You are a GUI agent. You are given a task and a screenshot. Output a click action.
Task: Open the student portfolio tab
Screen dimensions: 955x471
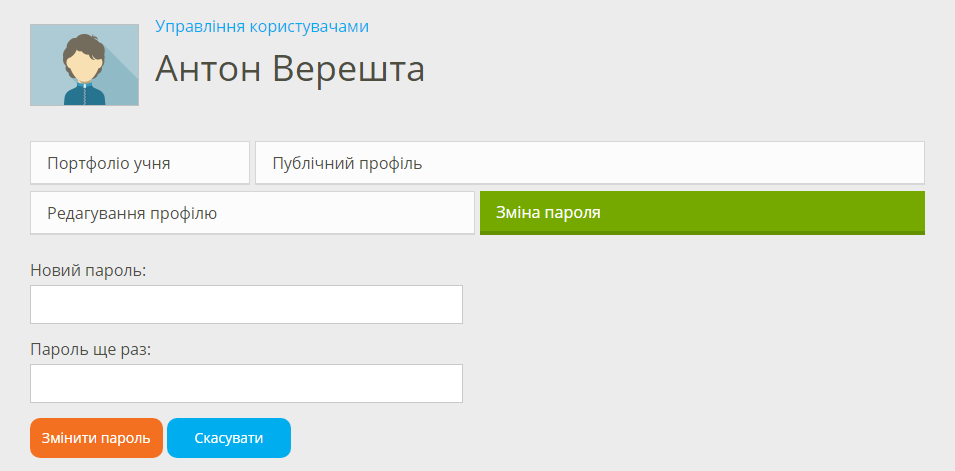coord(140,163)
